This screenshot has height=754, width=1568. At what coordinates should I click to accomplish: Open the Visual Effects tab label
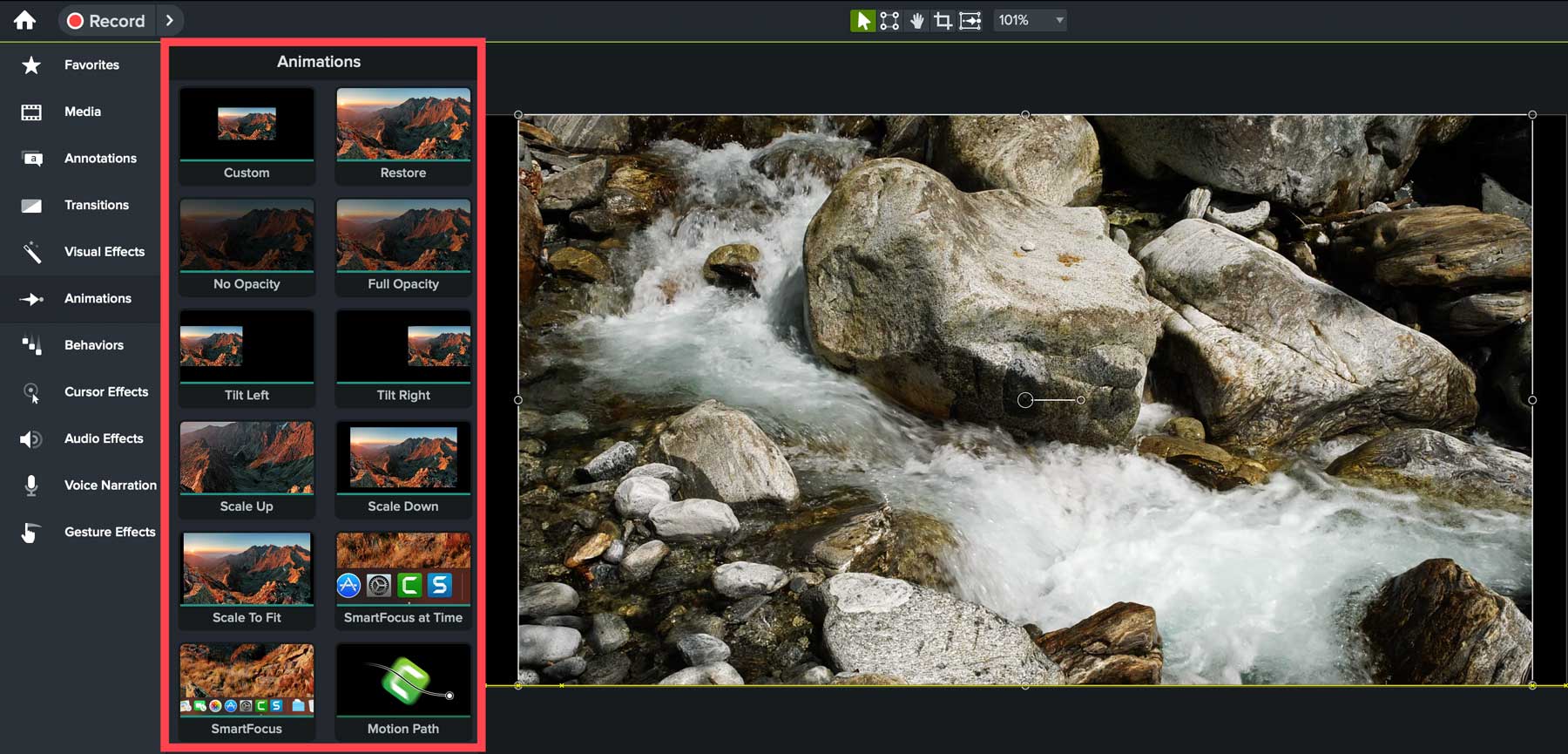click(105, 251)
